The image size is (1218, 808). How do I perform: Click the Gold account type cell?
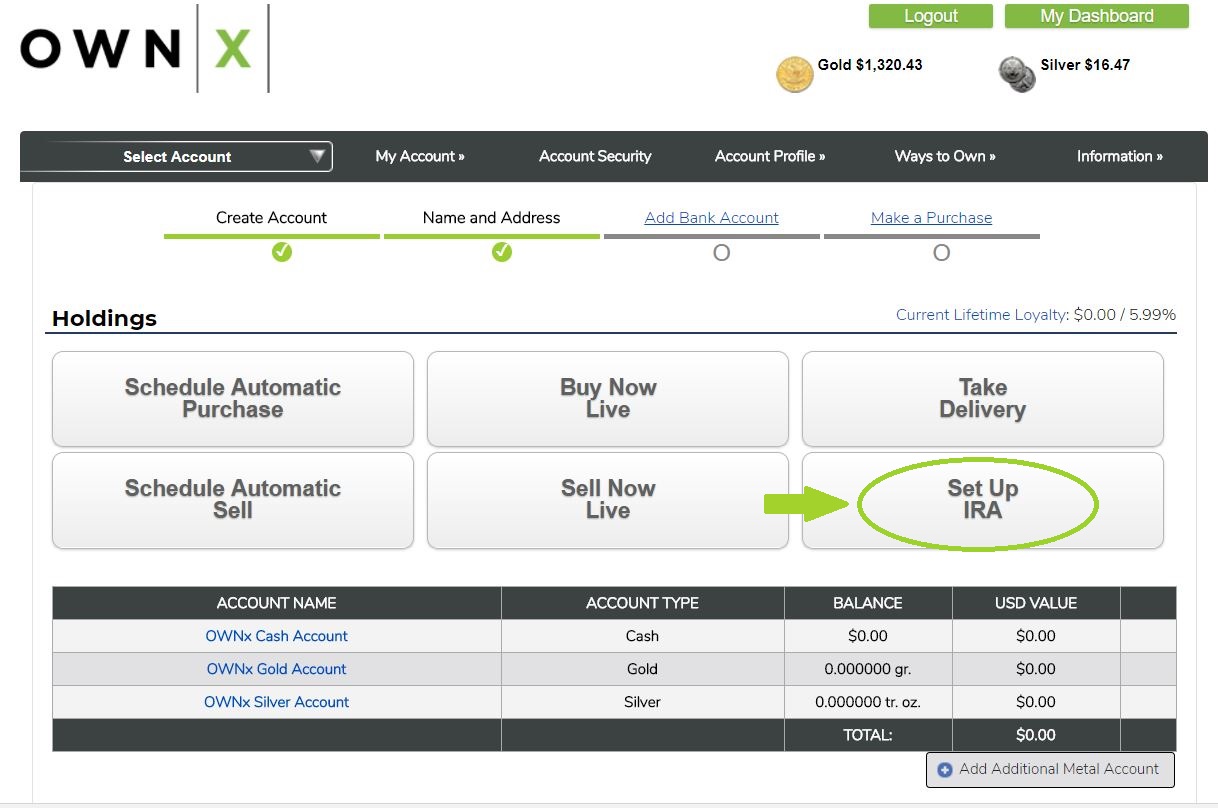click(x=643, y=669)
